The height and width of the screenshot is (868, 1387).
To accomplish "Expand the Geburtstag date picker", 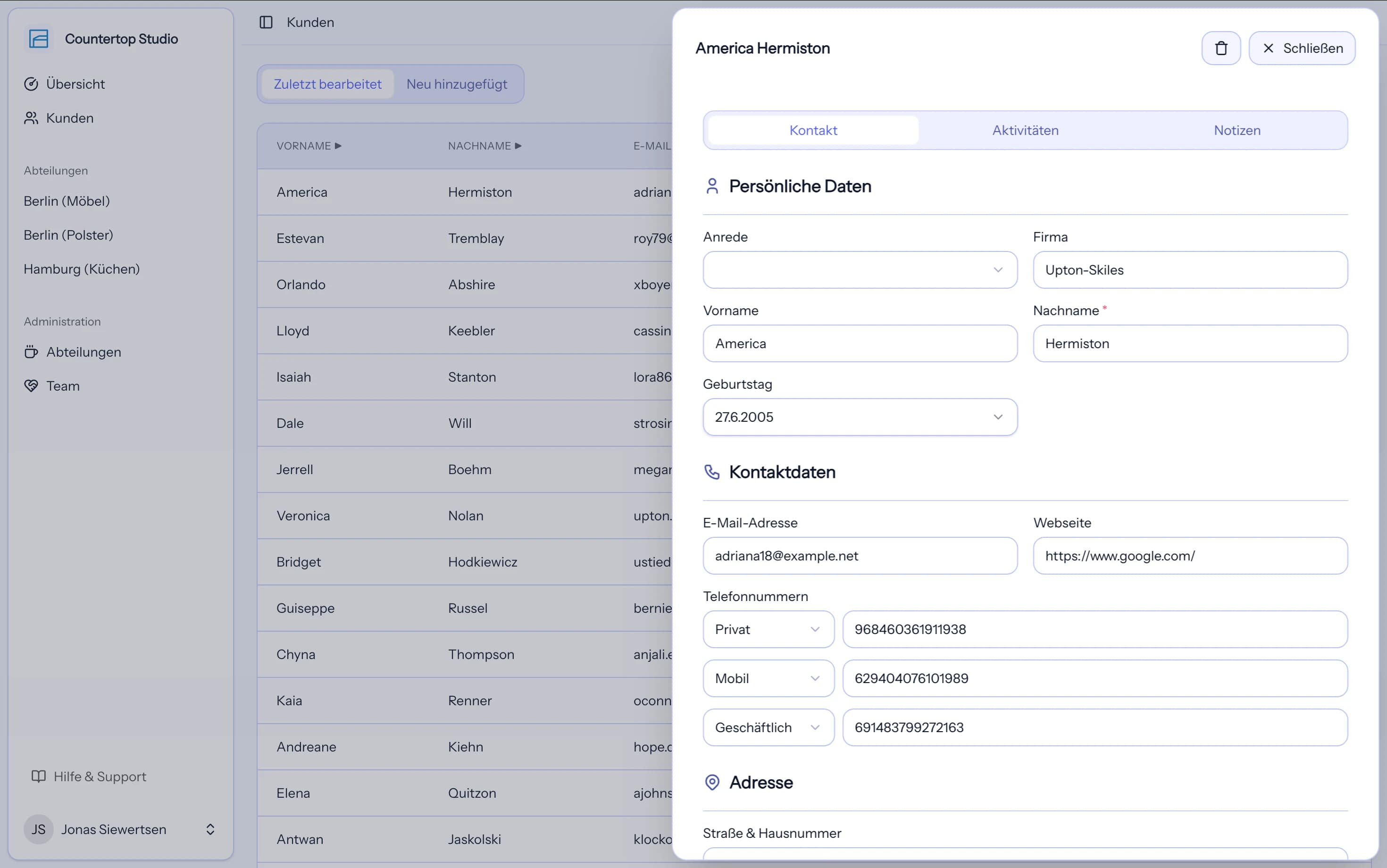I will pos(860,417).
